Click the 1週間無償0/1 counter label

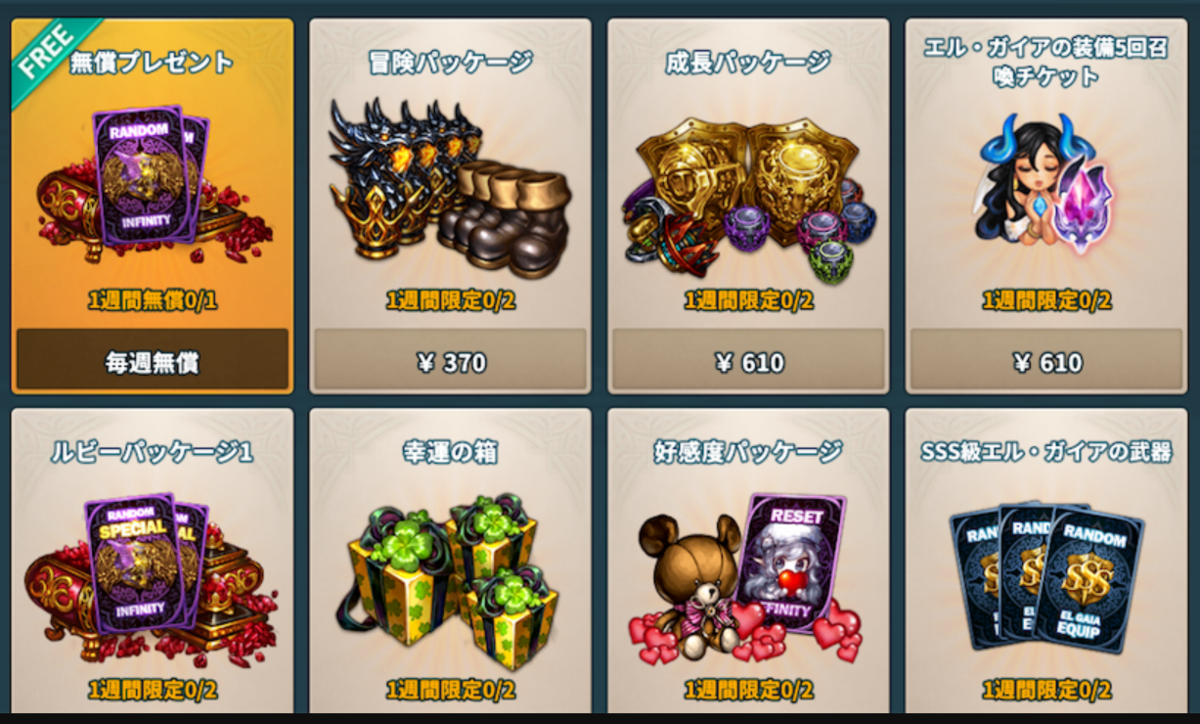tap(152, 300)
